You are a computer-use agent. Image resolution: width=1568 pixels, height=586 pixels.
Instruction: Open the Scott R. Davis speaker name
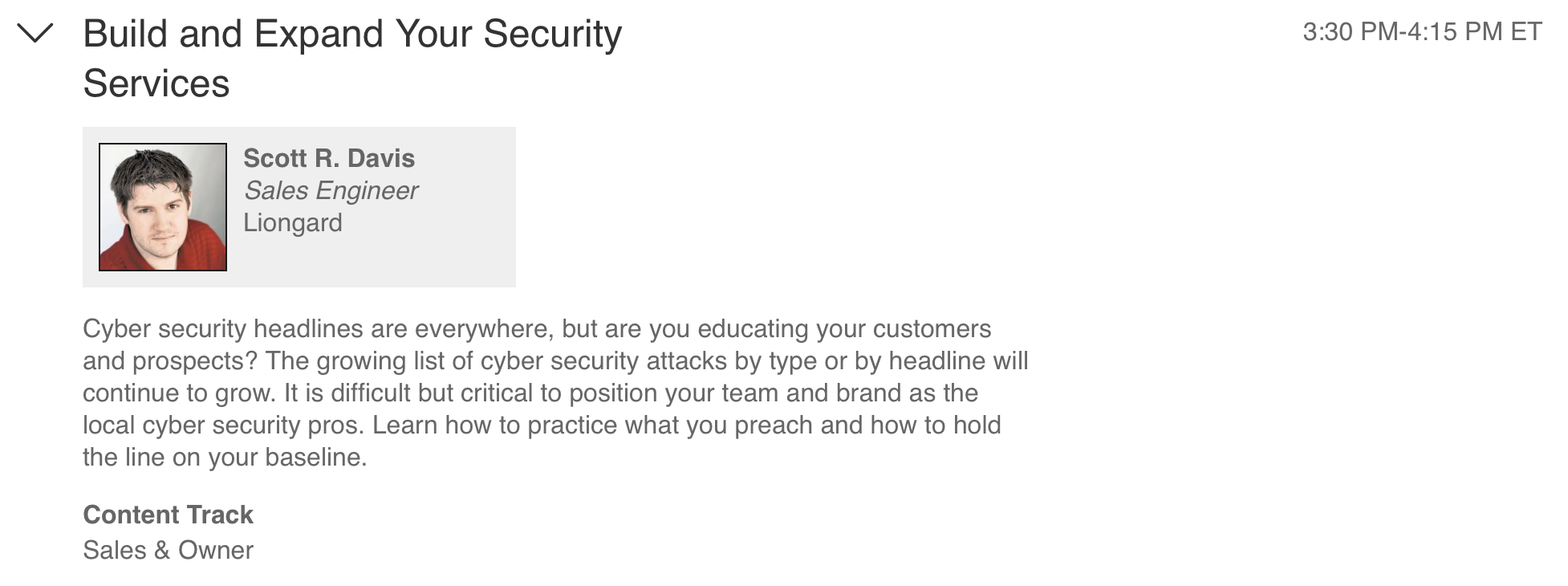[x=329, y=158]
